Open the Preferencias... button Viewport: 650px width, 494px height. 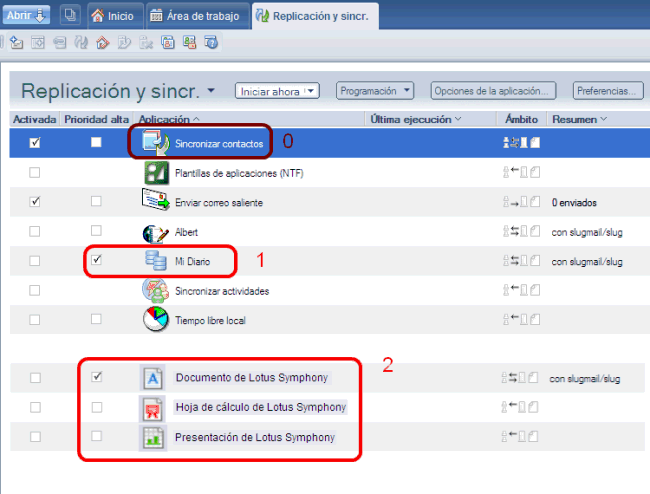pyautogui.click(x=608, y=91)
